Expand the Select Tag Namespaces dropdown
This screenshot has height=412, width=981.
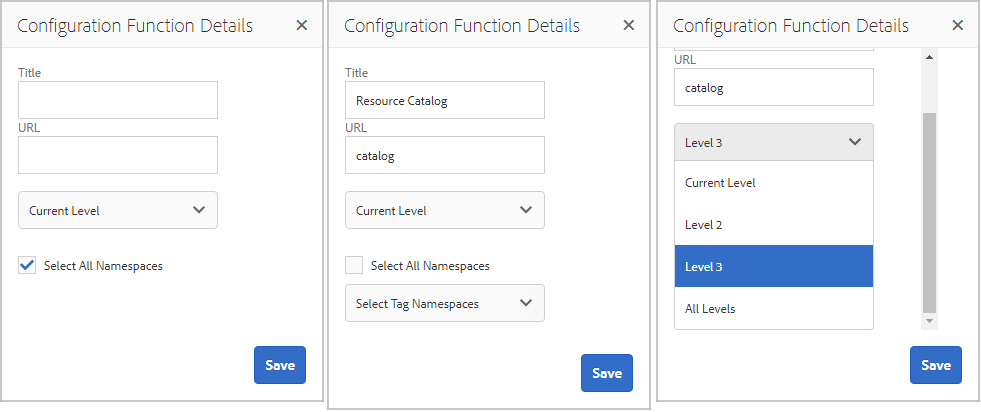(x=445, y=303)
